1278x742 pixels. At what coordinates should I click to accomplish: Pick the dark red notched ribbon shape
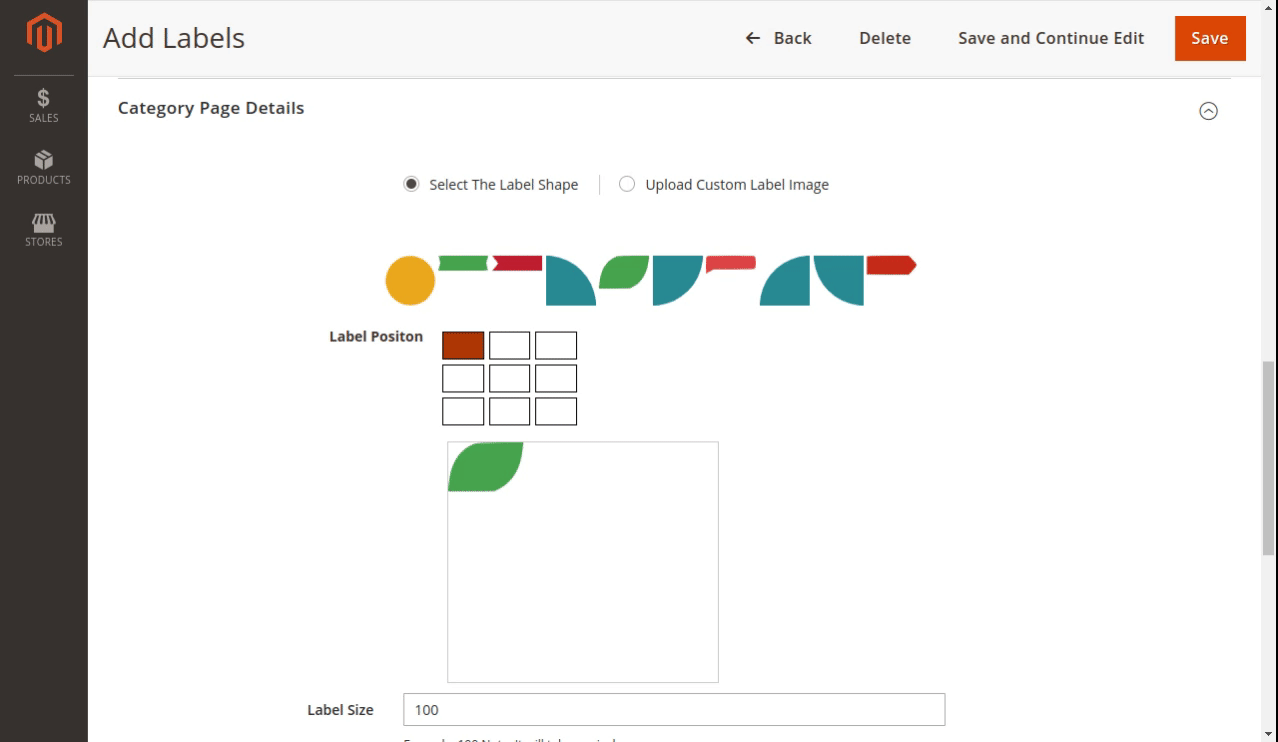517,263
